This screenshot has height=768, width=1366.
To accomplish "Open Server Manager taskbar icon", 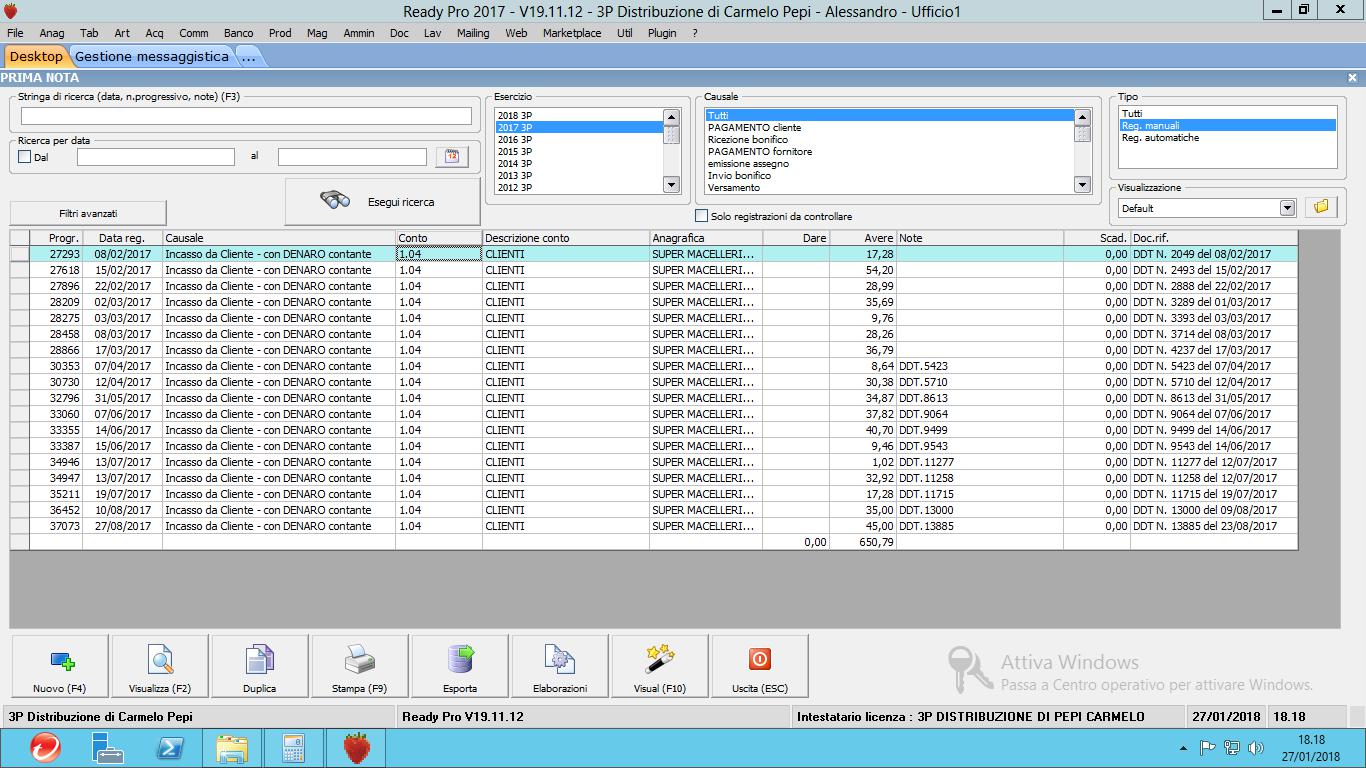I will click(107, 748).
